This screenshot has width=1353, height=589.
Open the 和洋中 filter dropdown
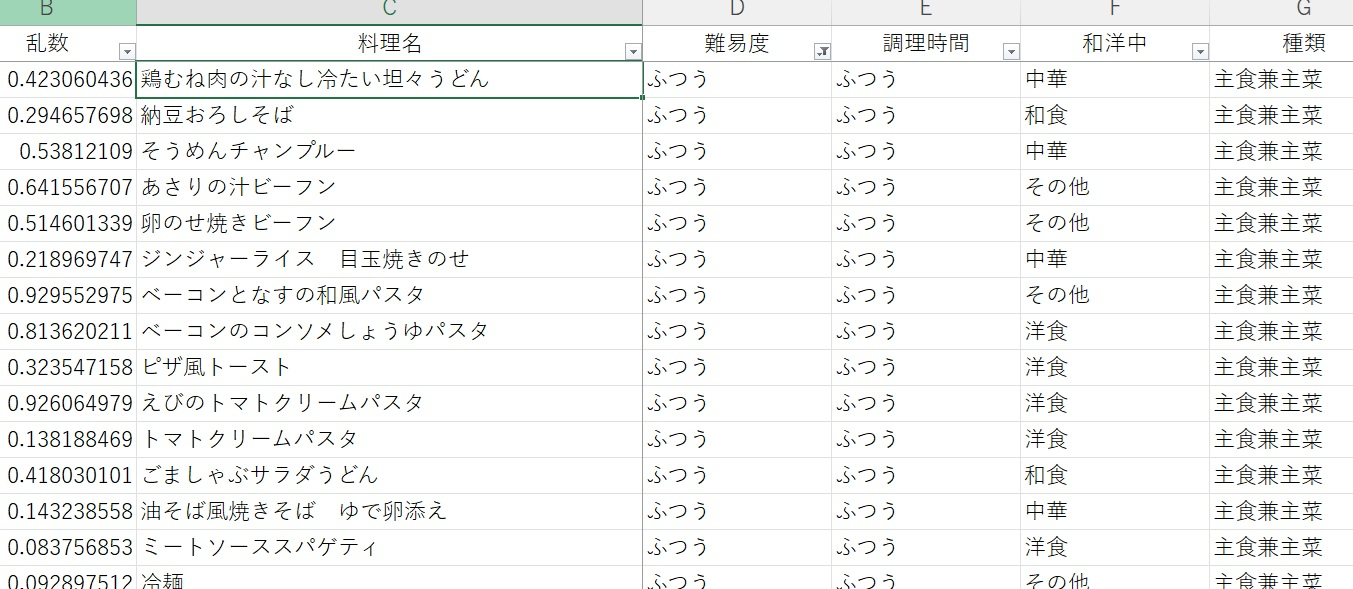[1200, 52]
